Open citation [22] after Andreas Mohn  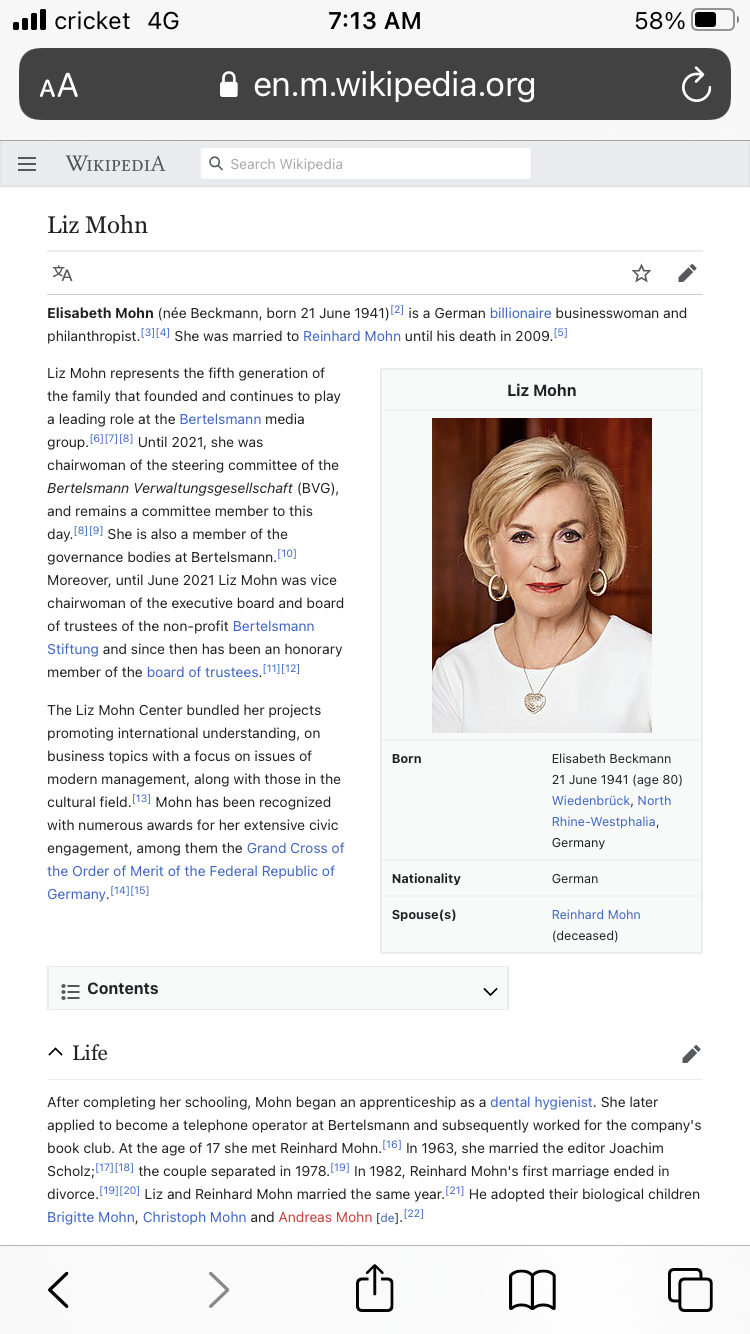(x=414, y=1213)
